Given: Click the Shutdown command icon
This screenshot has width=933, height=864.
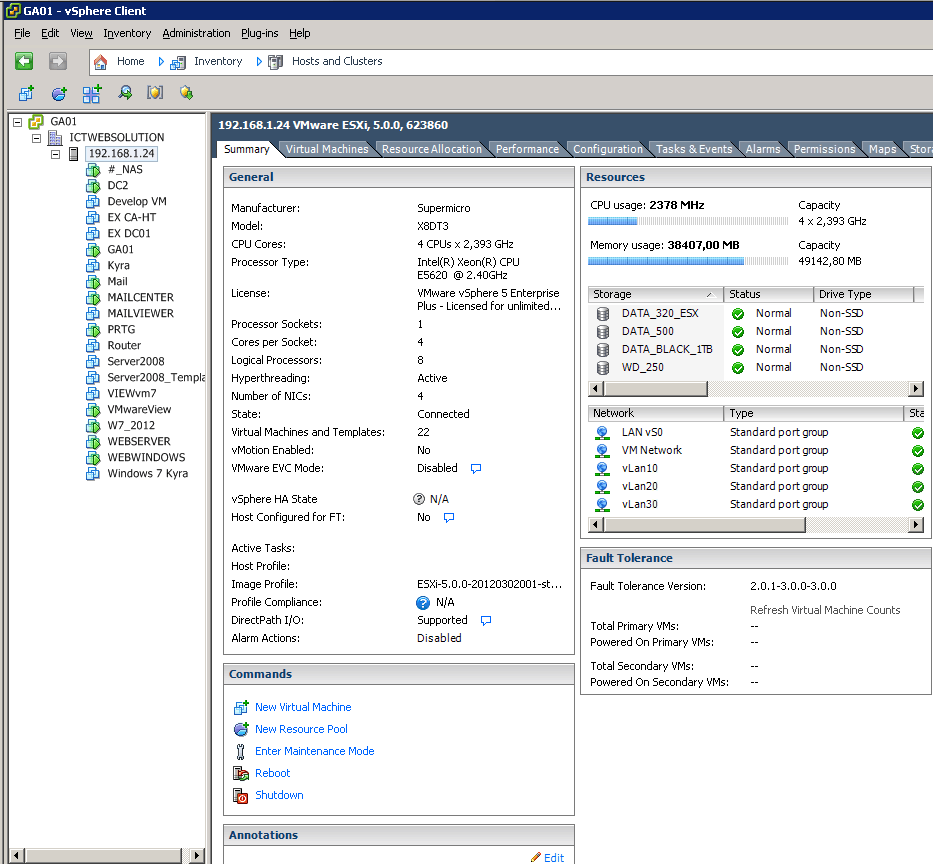Looking at the screenshot, I should [240, 796].
